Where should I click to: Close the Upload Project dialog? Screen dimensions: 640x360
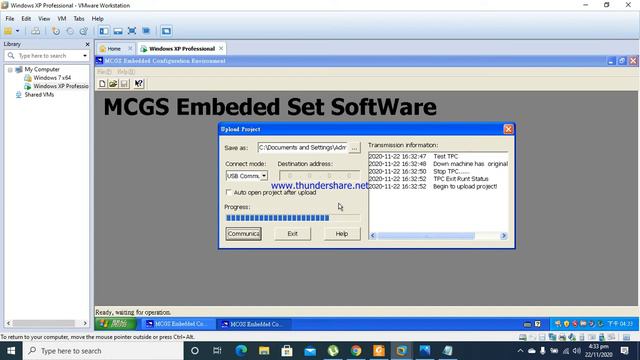tap(508, 129)
